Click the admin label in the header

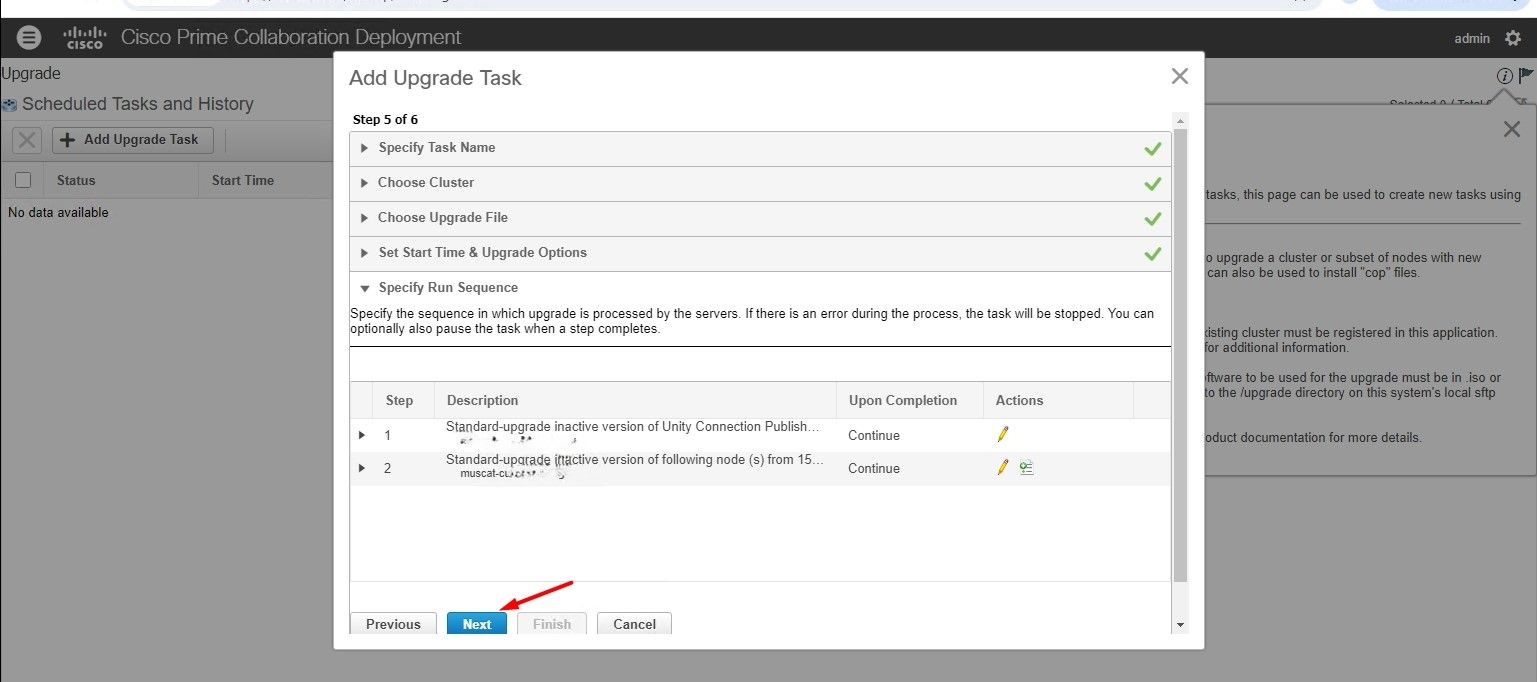coord(1472,38)
